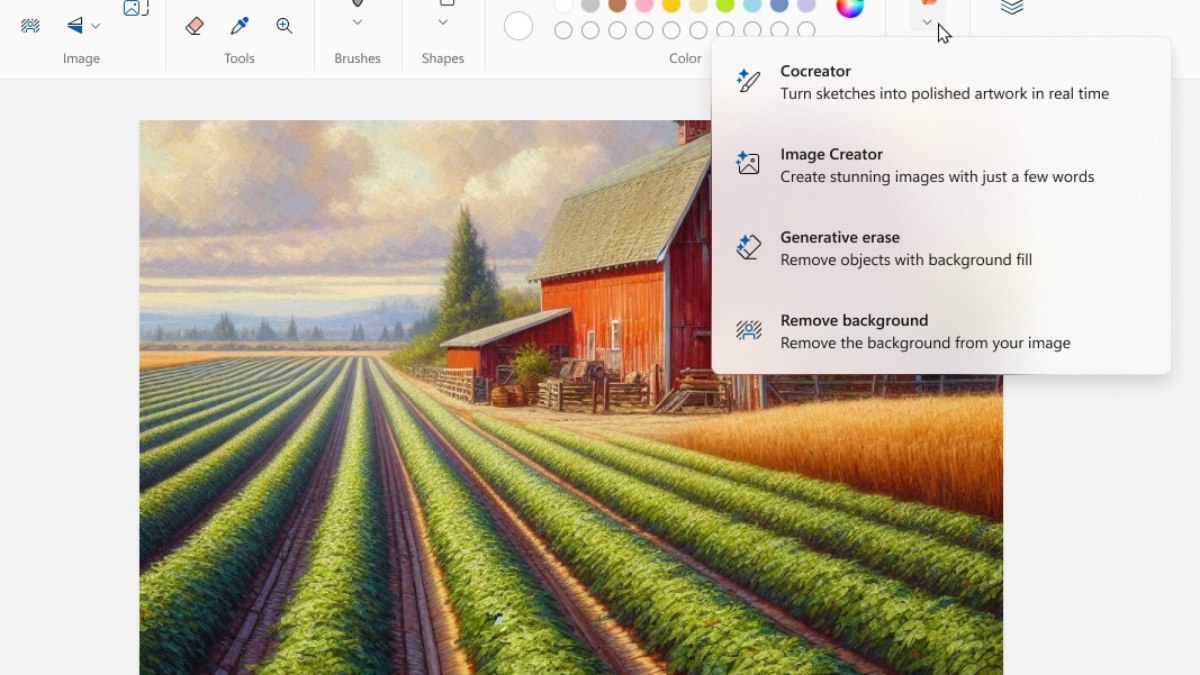This screenshot has height=675, width=1200.
Task: Pick the pink color swatch
Action: [x=645, y=6]
